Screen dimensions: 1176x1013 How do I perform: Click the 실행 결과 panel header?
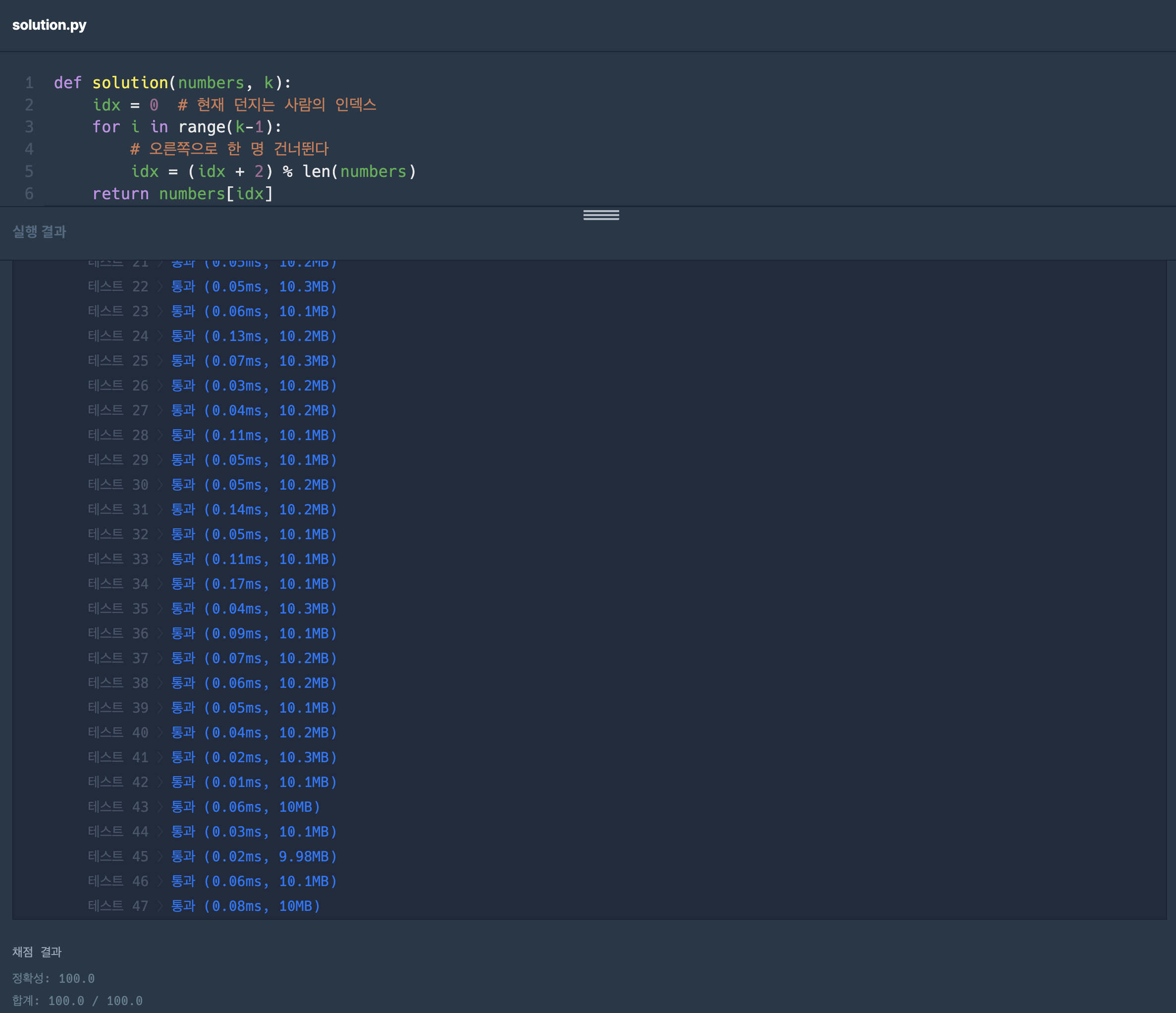tap(39, 231)
